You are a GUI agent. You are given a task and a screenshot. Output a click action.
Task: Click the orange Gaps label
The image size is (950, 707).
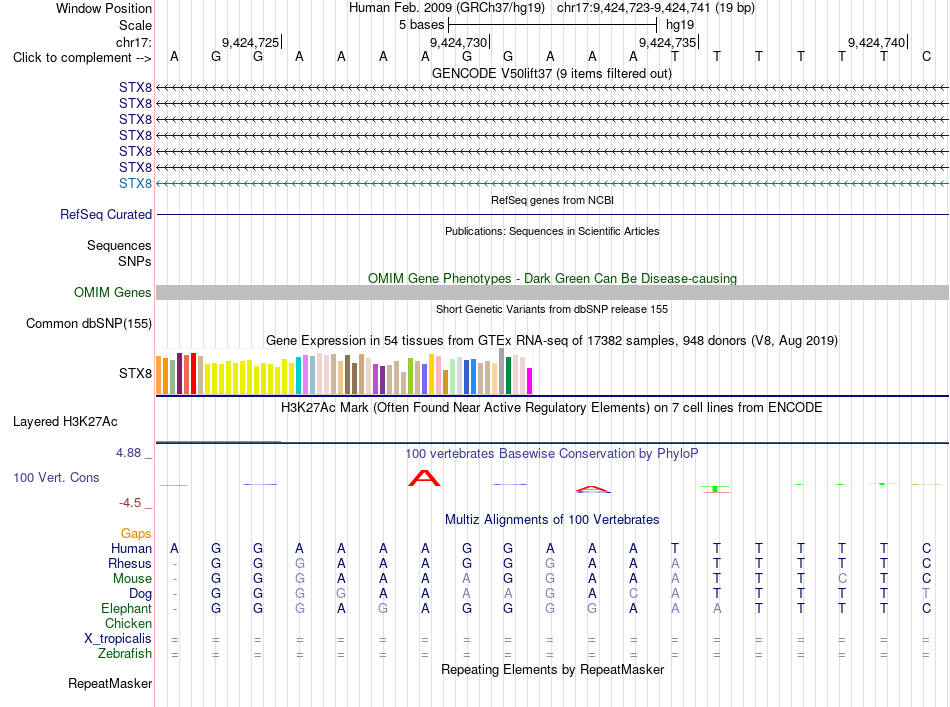[136, 533]
